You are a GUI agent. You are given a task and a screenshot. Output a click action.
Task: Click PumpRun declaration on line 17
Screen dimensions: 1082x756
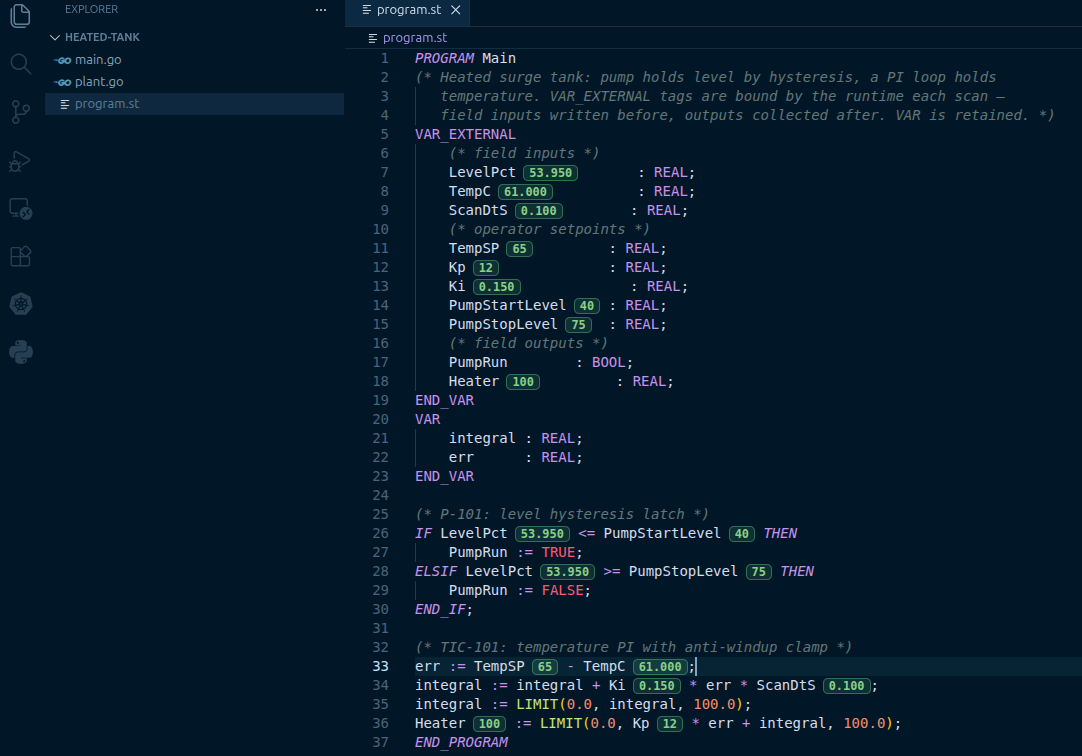tap(478, 362)
